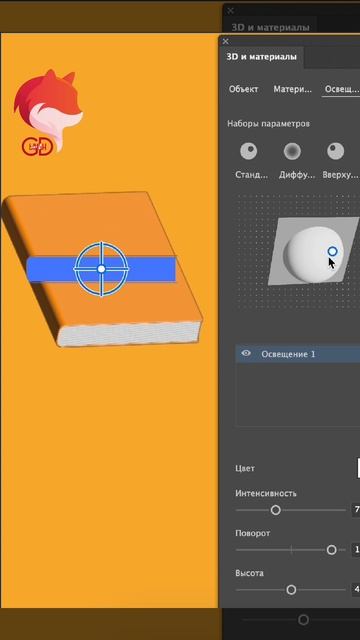Click the Высота value field
Image resolution: width=360 pixels, height=640 pixels.
click(x=356, y=589)
